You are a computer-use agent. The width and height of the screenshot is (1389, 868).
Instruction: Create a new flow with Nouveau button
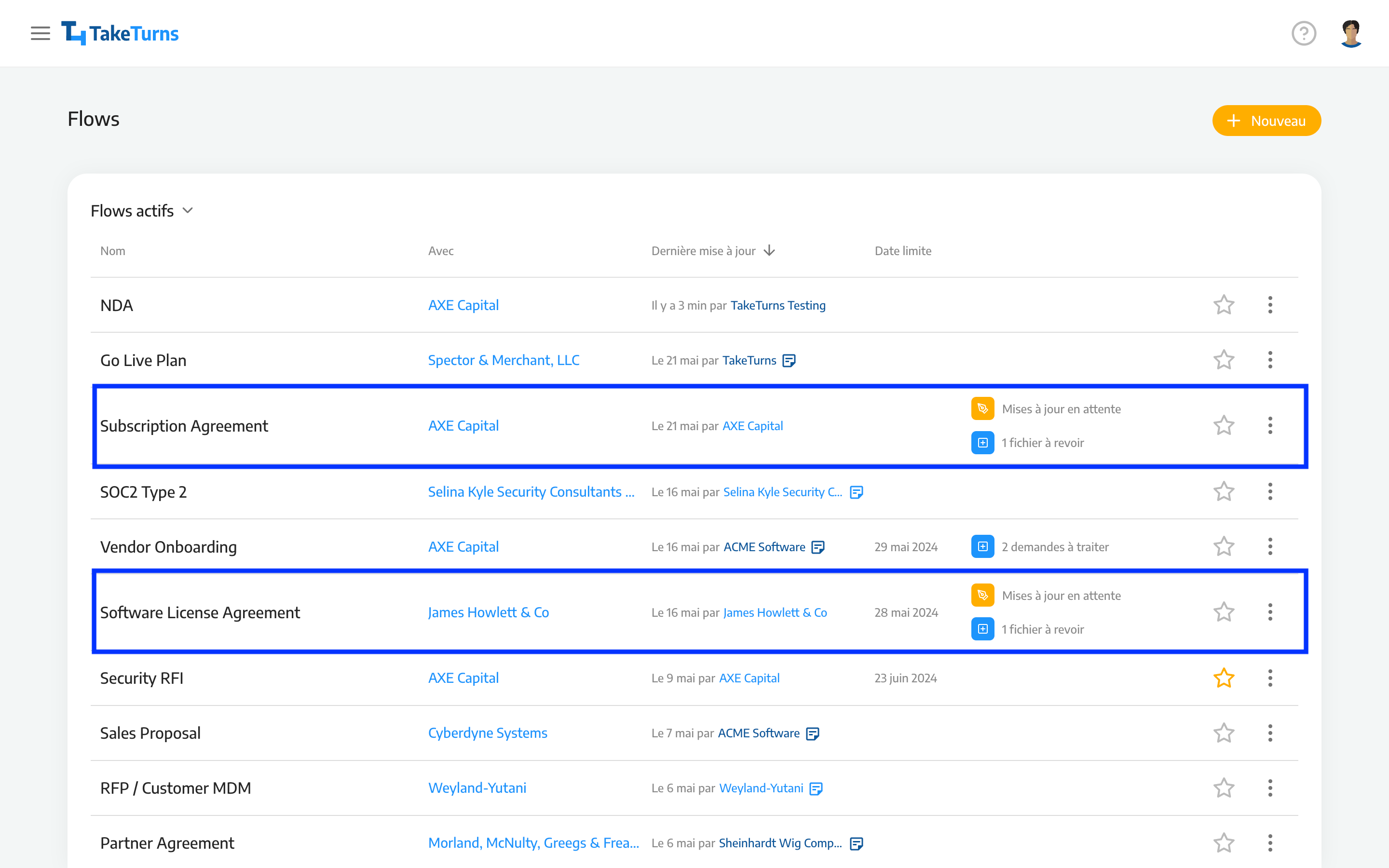(1266, 121)
